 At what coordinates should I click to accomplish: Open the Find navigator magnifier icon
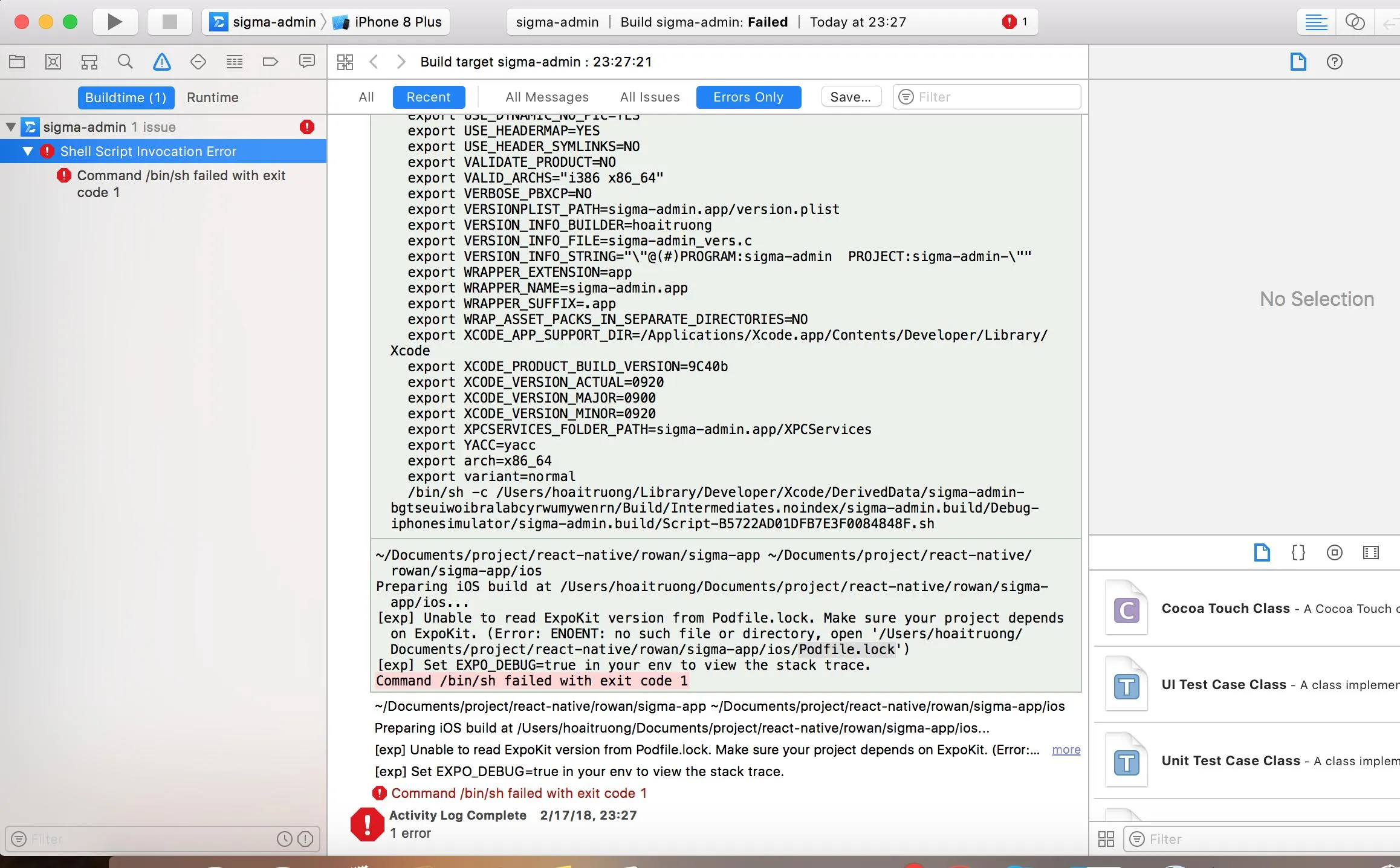click(125, 62)
